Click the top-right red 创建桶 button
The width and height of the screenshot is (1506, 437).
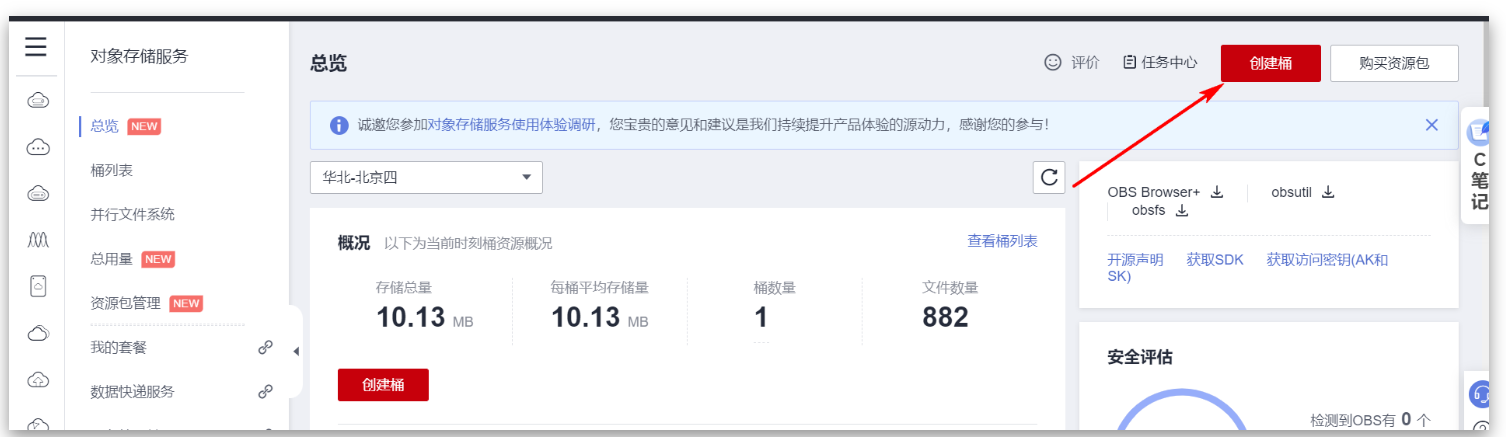click(x=1270, y=63)
